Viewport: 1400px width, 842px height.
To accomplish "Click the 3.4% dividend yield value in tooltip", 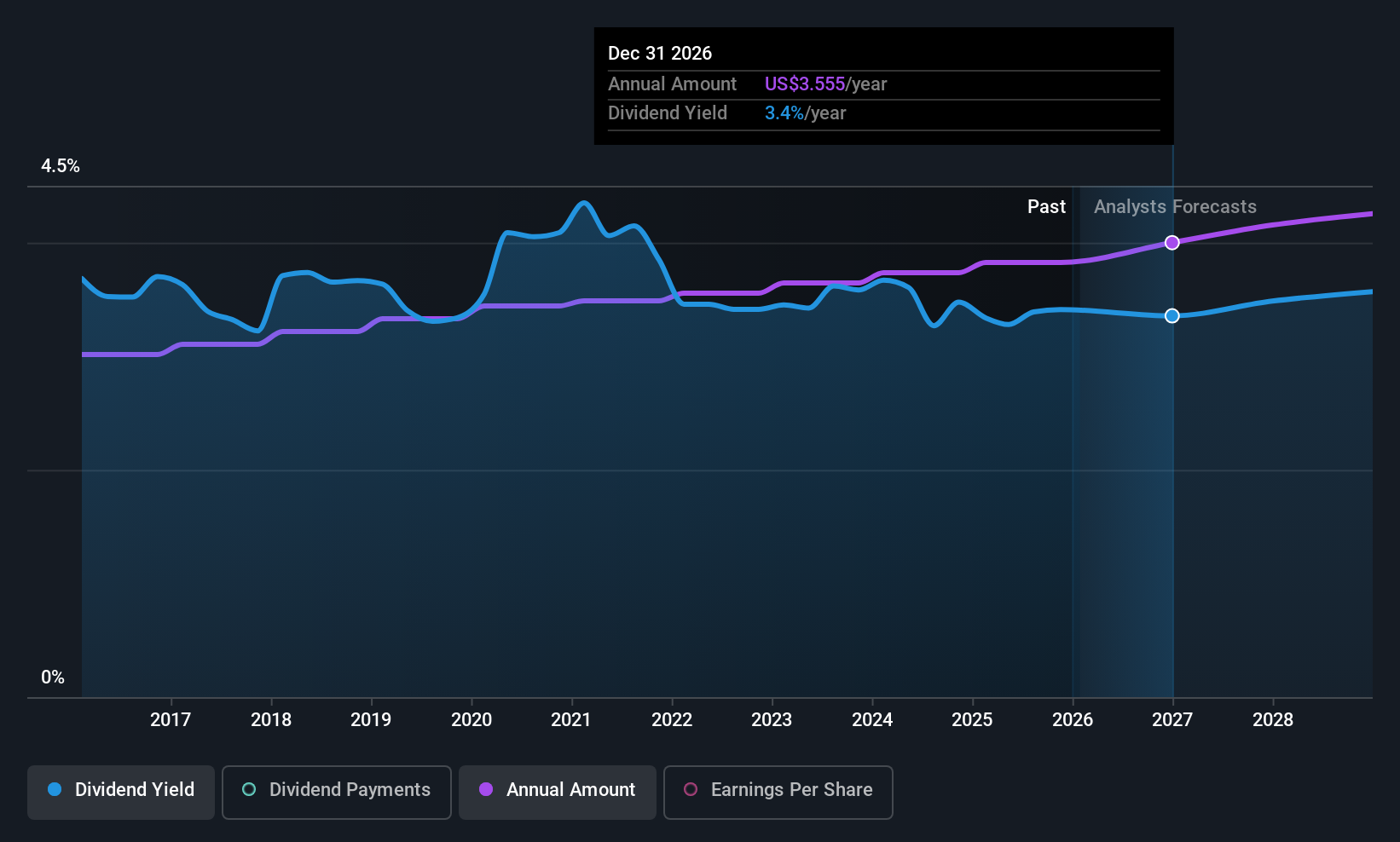I will click(784, 113).
